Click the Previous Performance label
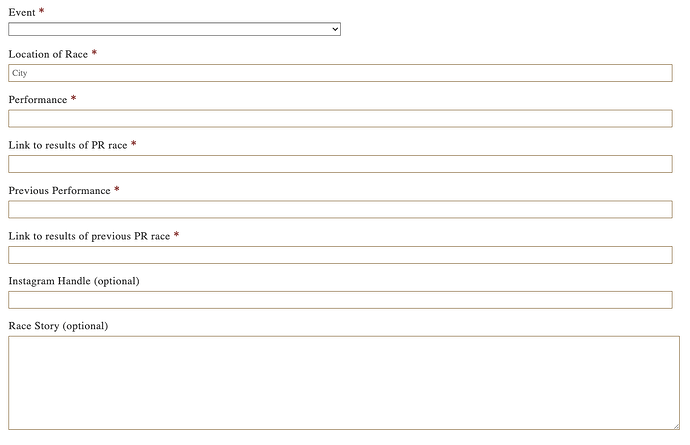The width and height of the screenshot is (690, 445). (59, 191)
